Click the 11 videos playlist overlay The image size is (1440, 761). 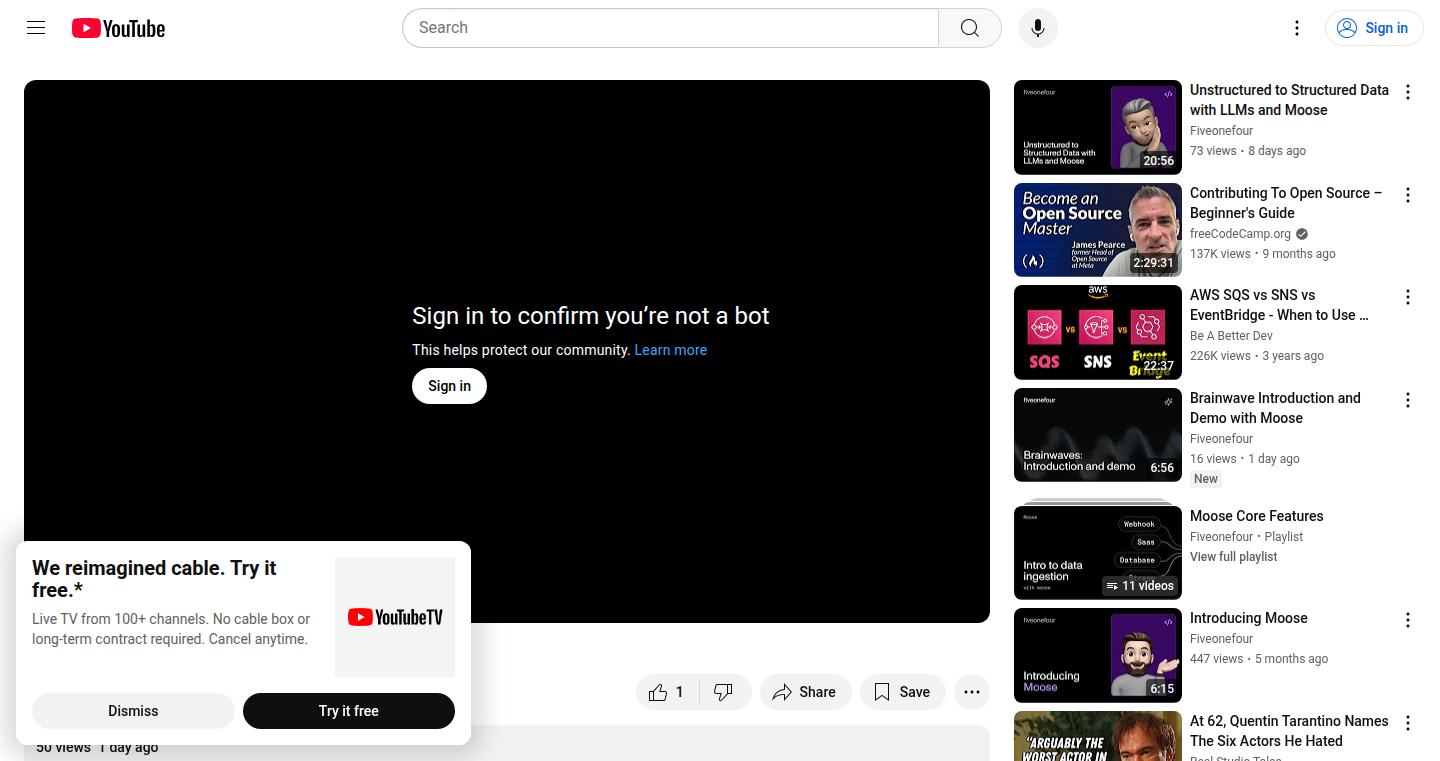coord(1140,586)
